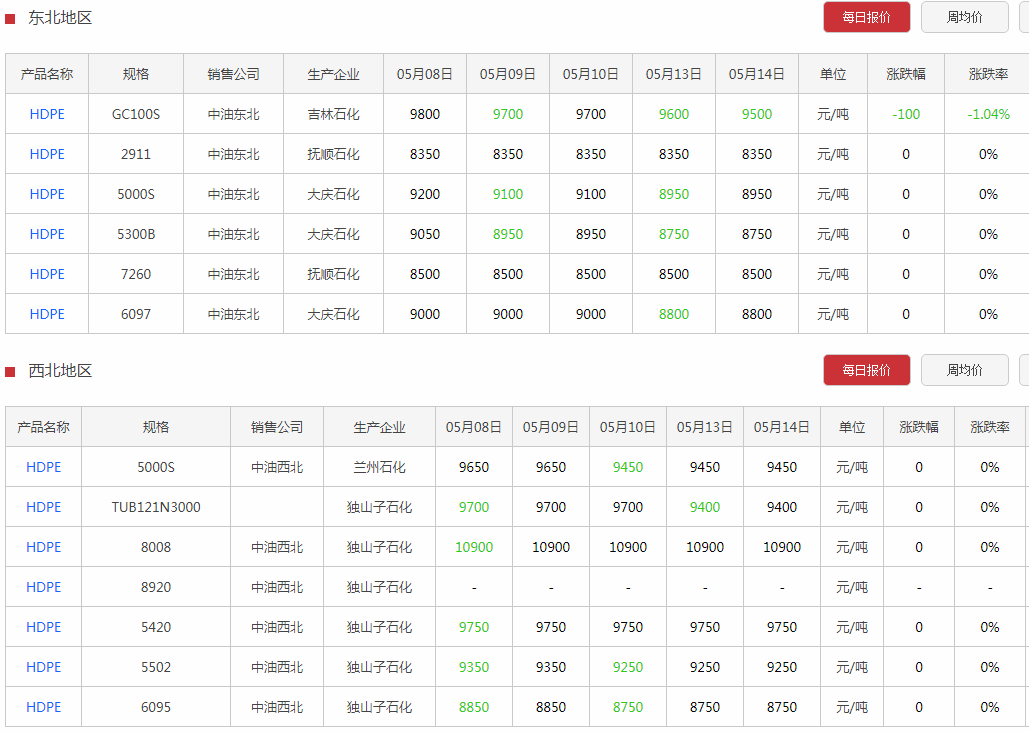The image size is (1029, 732).
Task: Click the 6095 specification cell
Action: (x=156, y=708)
